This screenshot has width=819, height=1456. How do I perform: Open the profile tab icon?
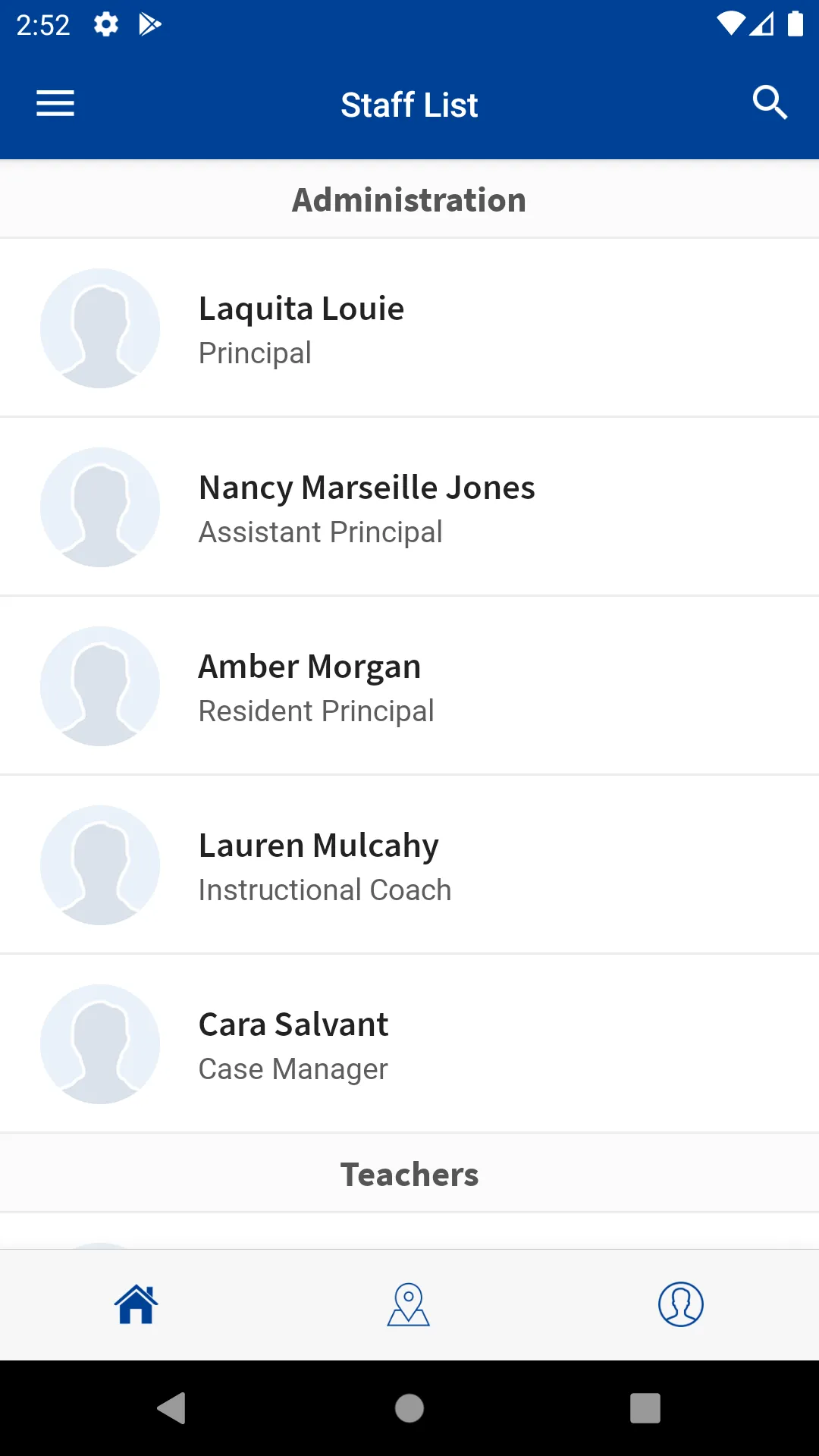tap(681, 1304)
